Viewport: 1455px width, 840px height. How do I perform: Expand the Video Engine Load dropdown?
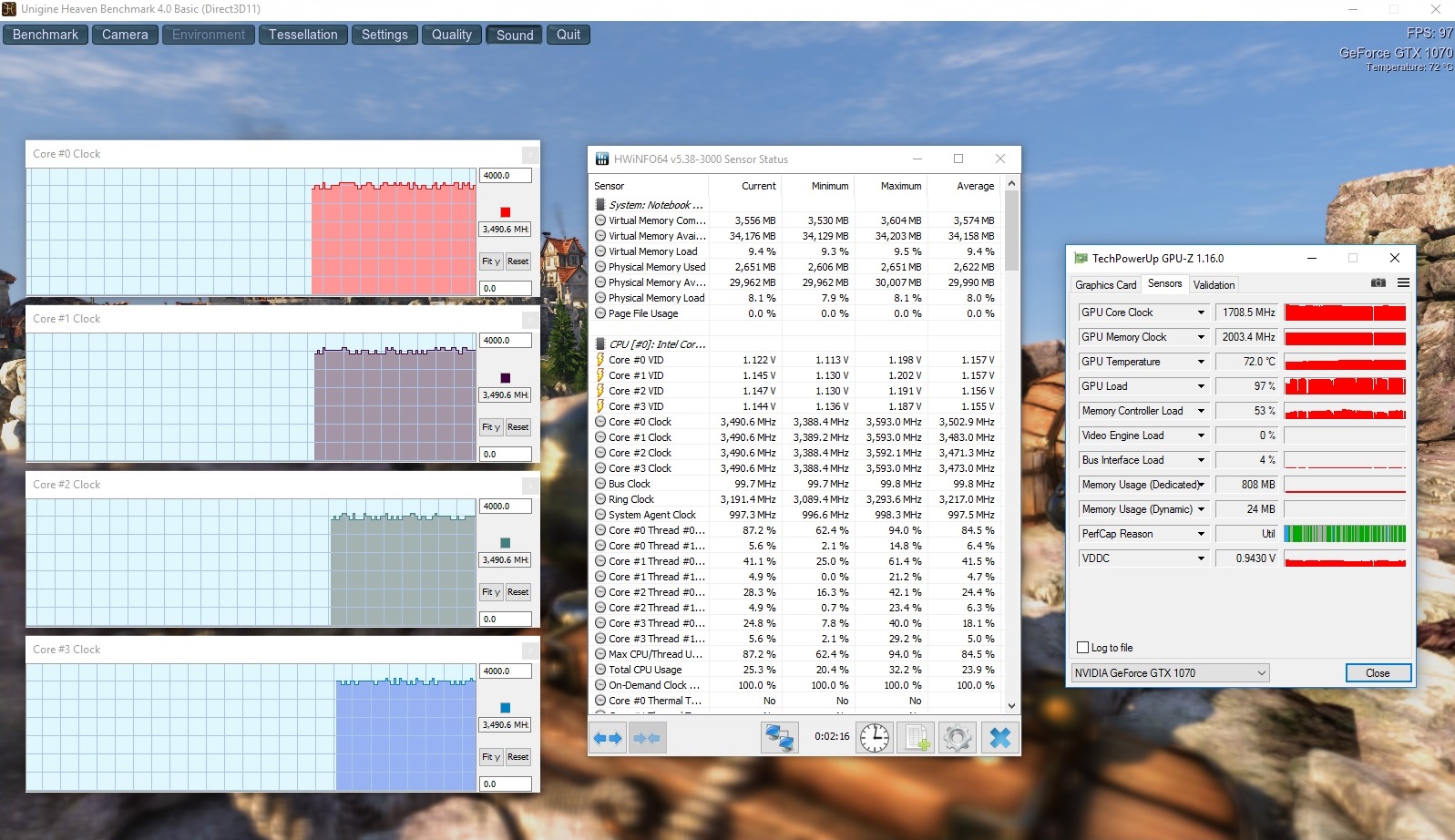(x=1201, y=435)
